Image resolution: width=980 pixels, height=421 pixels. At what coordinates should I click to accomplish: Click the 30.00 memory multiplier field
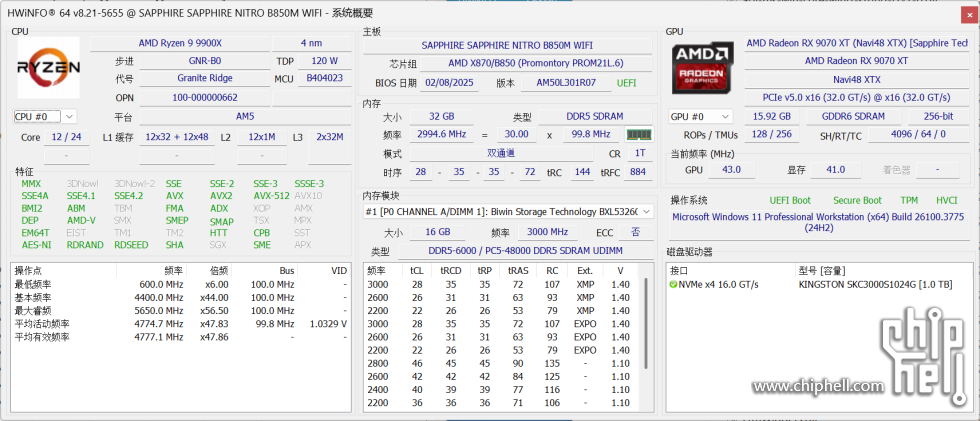point(516,134)
